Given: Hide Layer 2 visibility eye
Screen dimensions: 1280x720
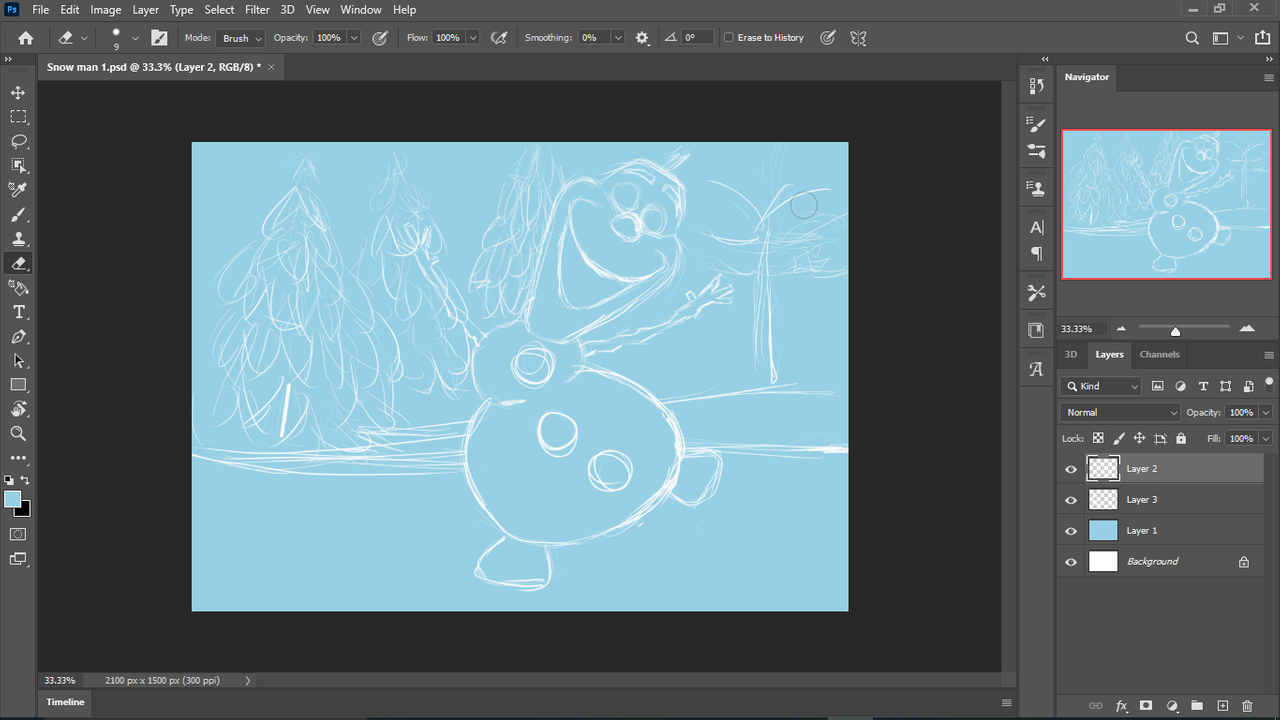Looking at the screenshot, I should [1071, 469].
